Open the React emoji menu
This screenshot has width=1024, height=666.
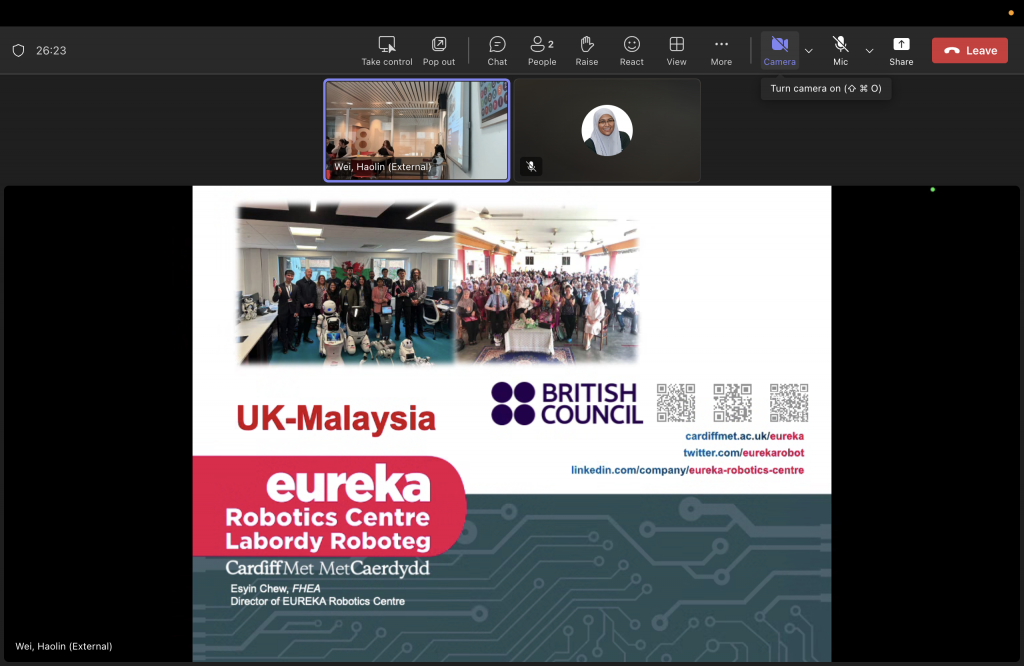click(632, 51)
